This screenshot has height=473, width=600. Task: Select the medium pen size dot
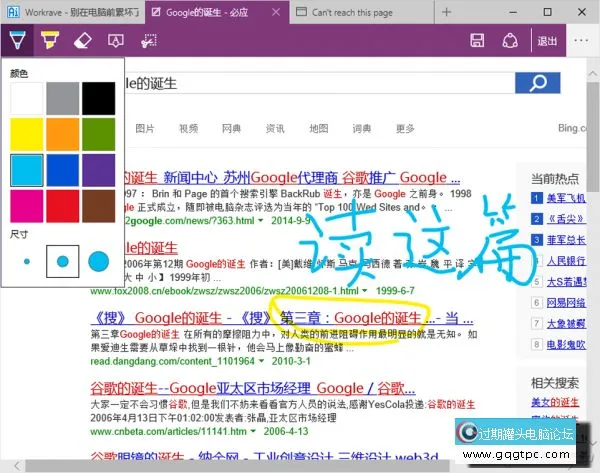click(62, 261)
